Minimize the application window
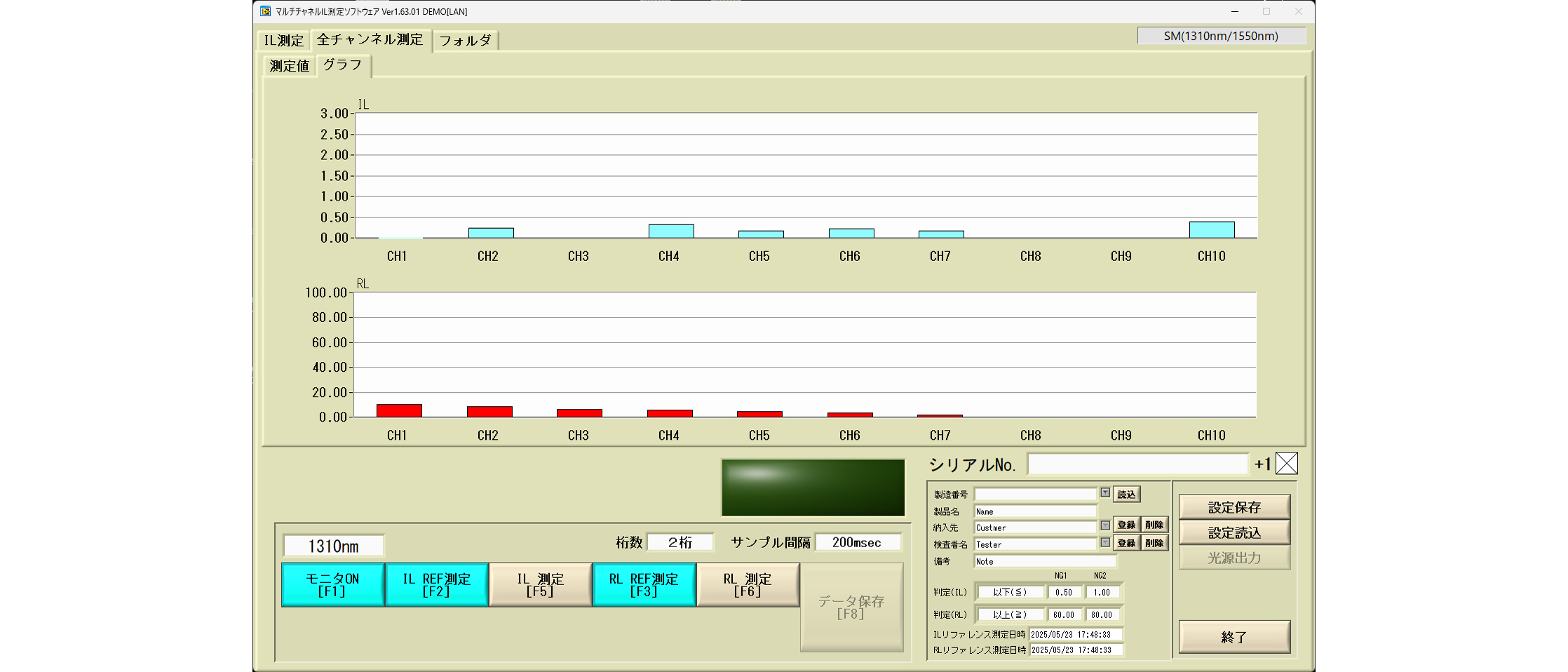 [x=1235, y=11]
